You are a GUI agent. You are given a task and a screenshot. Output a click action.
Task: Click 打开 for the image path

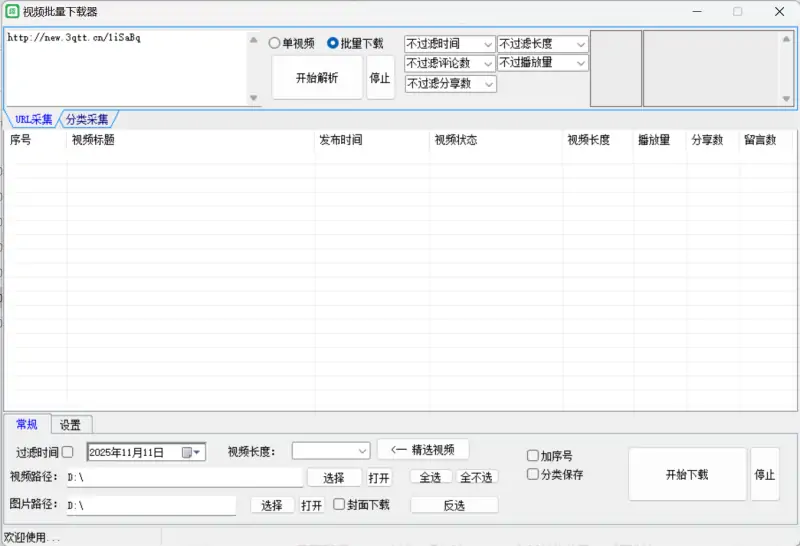(311, 505)
